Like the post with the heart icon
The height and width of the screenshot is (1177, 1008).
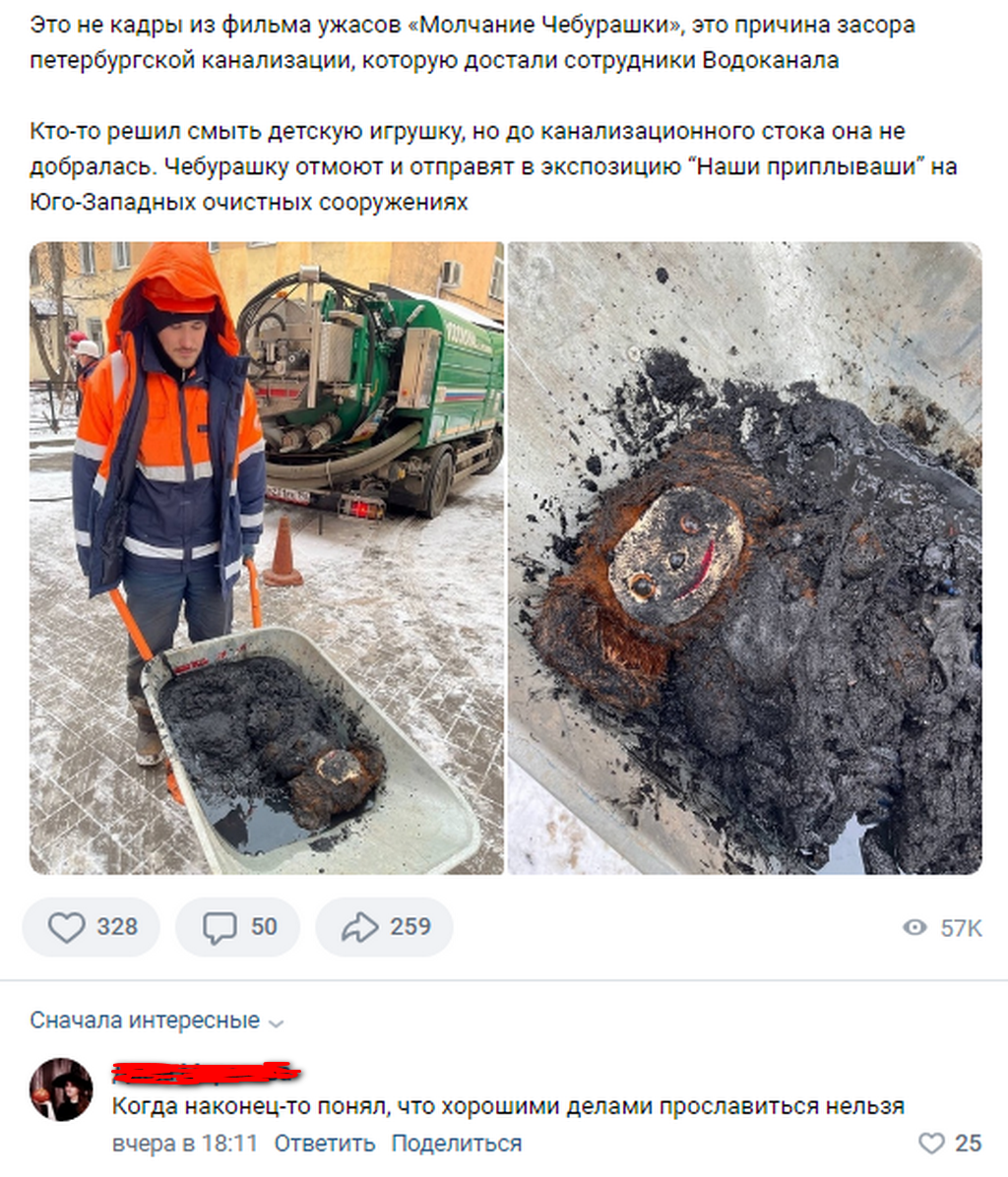tap(67, 927)
